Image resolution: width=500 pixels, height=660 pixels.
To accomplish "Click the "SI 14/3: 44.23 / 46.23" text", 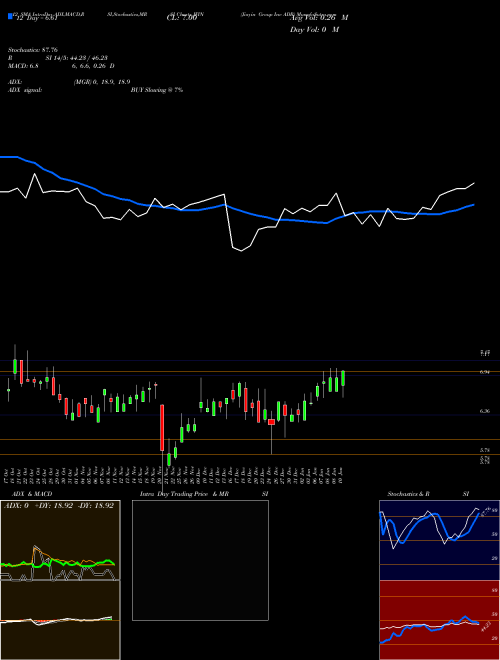I will [77, 58].
